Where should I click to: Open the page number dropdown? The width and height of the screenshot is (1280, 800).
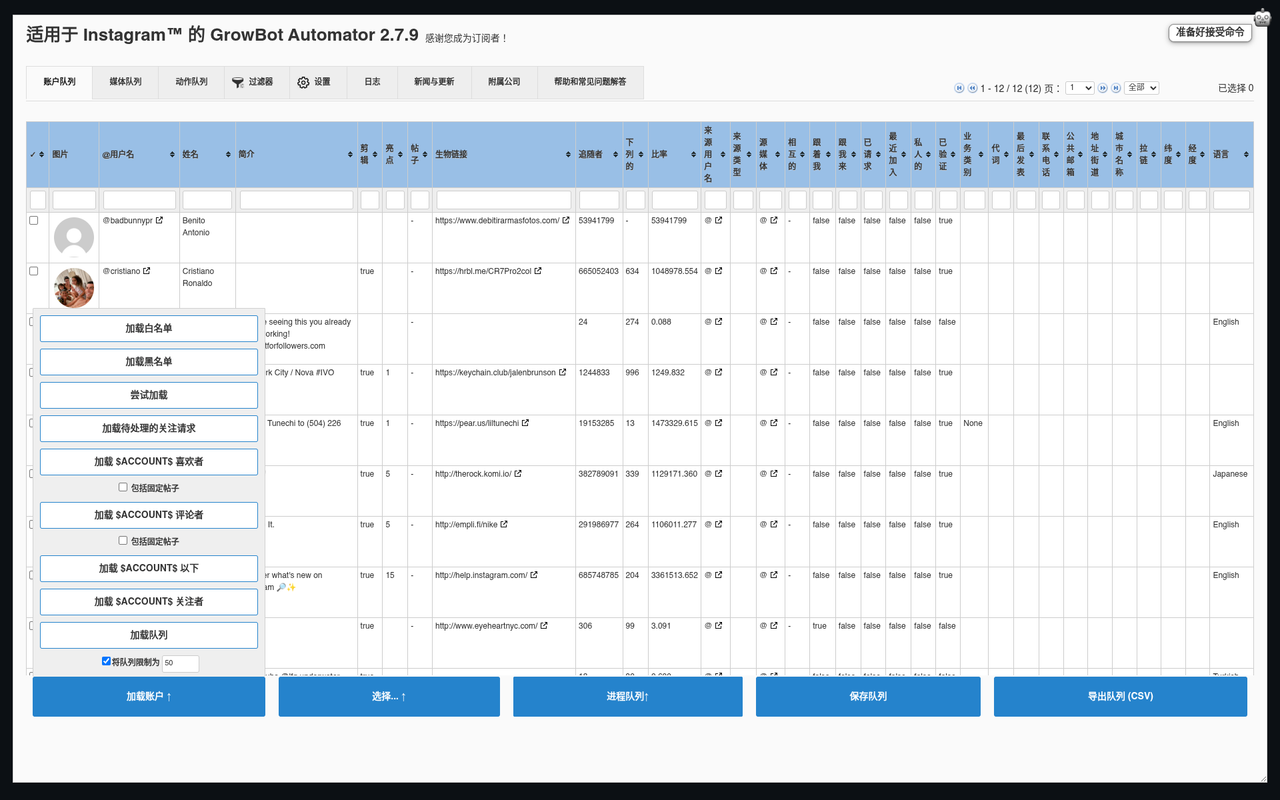[x=1080, y=88]
